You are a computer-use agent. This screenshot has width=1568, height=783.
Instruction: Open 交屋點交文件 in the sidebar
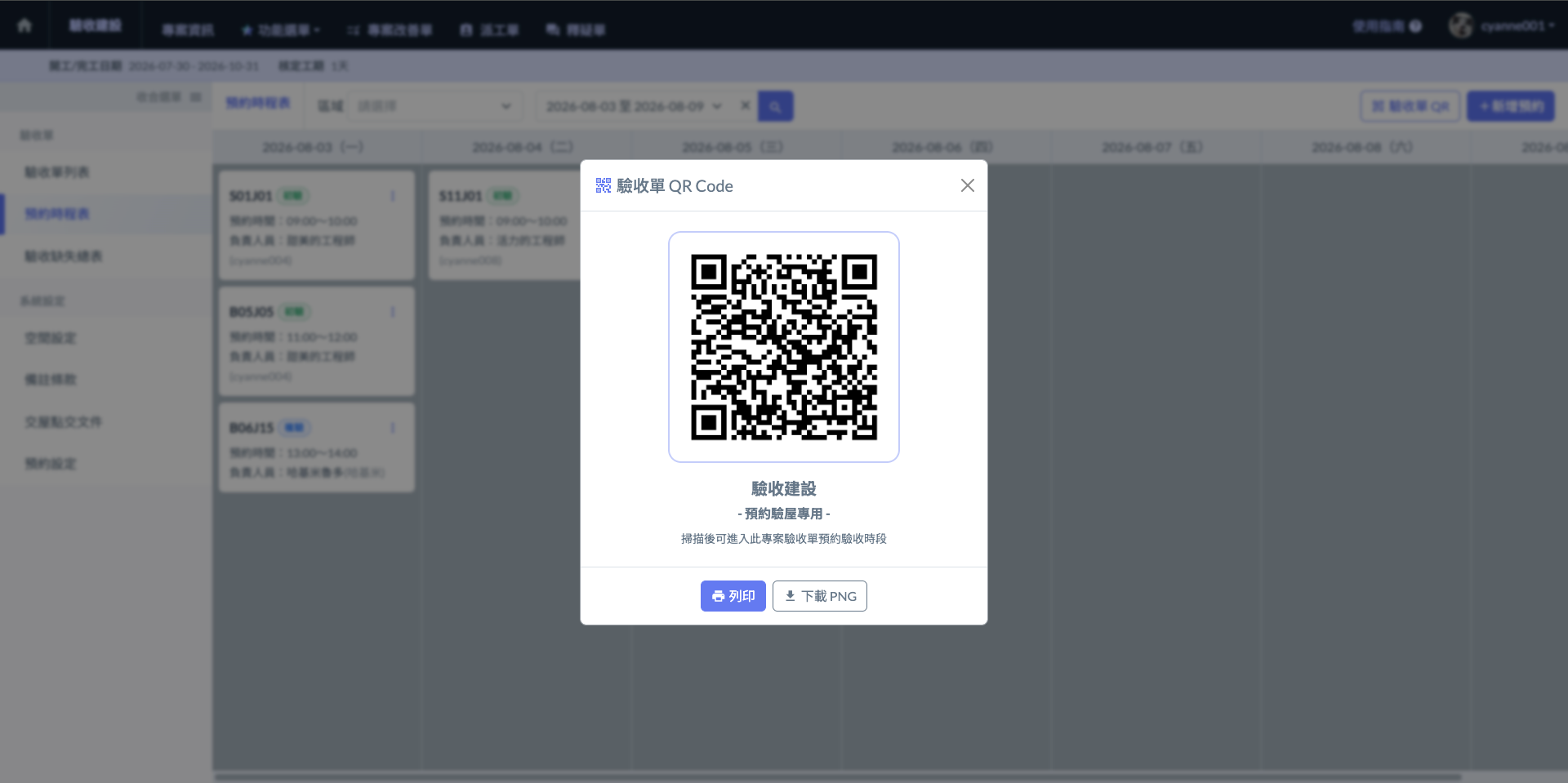pos(106,422)
